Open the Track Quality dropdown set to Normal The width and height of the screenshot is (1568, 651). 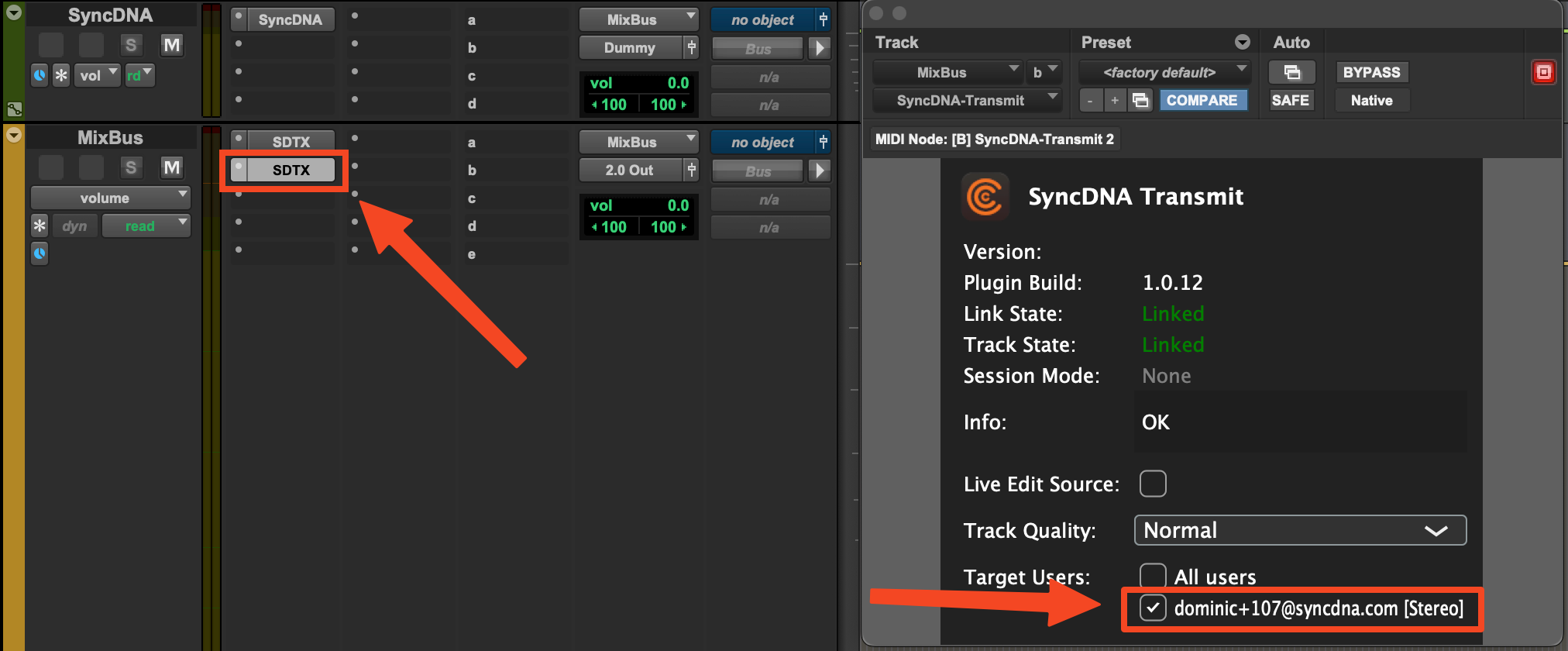click(x=1300, y=530)
